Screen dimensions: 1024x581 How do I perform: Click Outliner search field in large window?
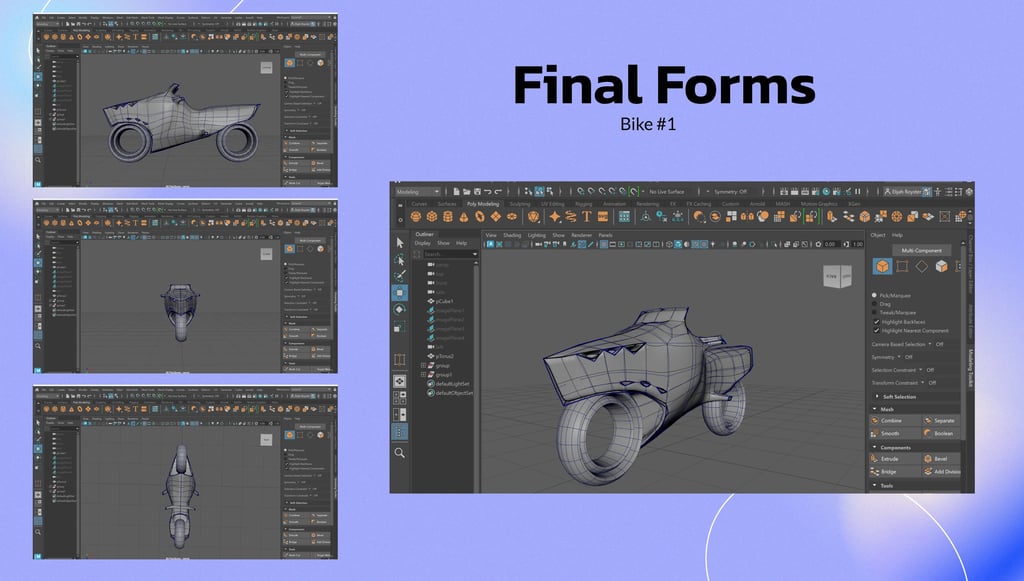tap(450, 253)
